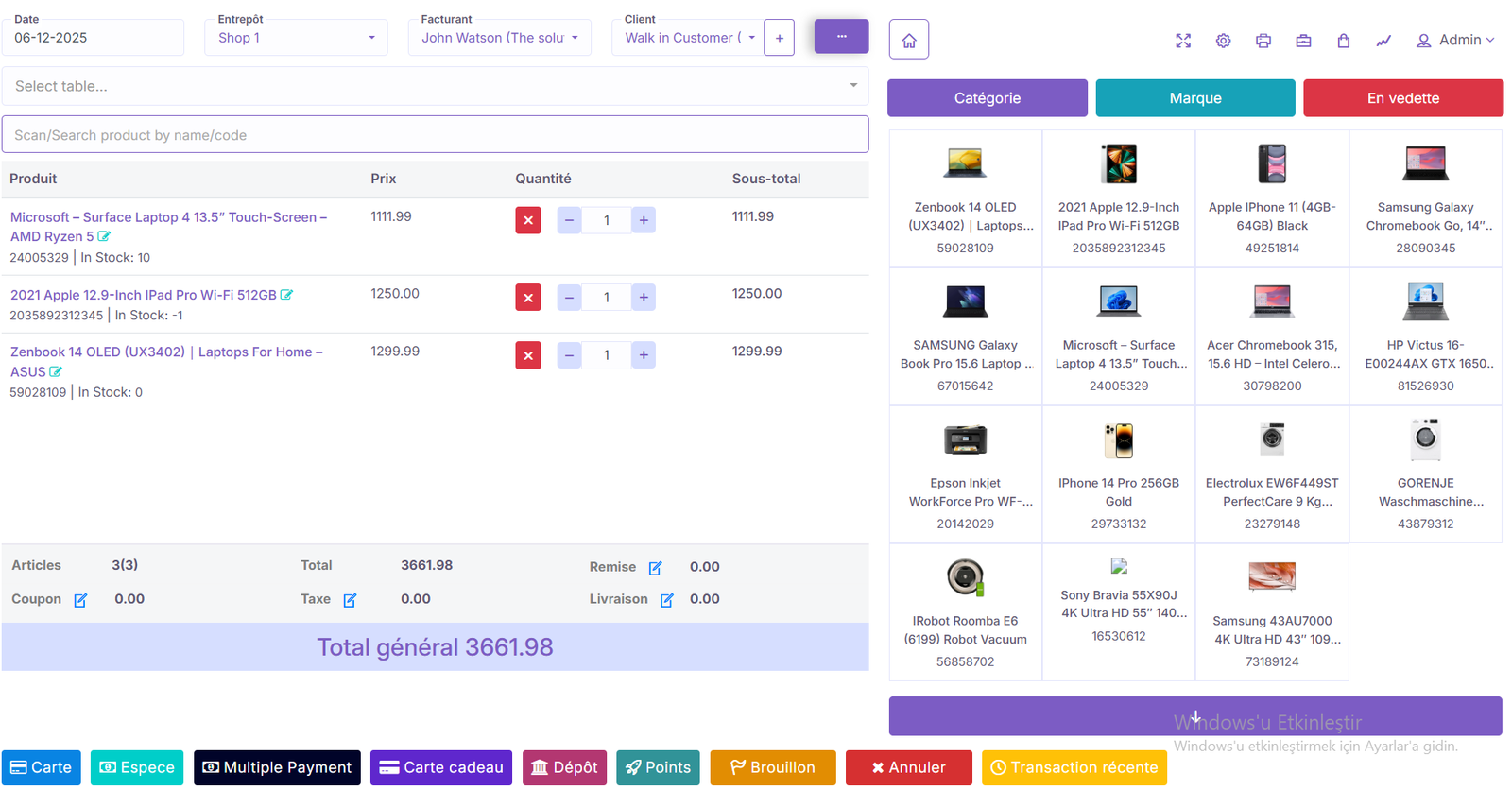Toggle fullscreen mode icon
The height and width of the screenshot is (790, 1512).
click(1183, 41)
